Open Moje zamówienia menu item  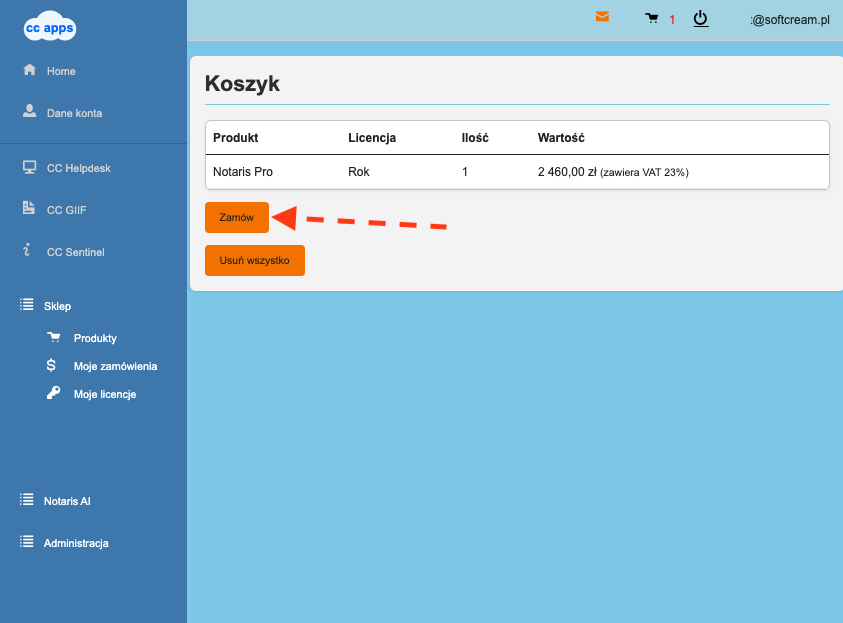tap(115, 366)
